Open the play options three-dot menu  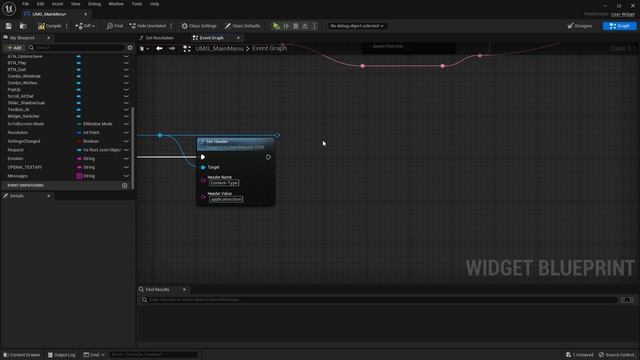pyautogui.click(x=314, y=26)
